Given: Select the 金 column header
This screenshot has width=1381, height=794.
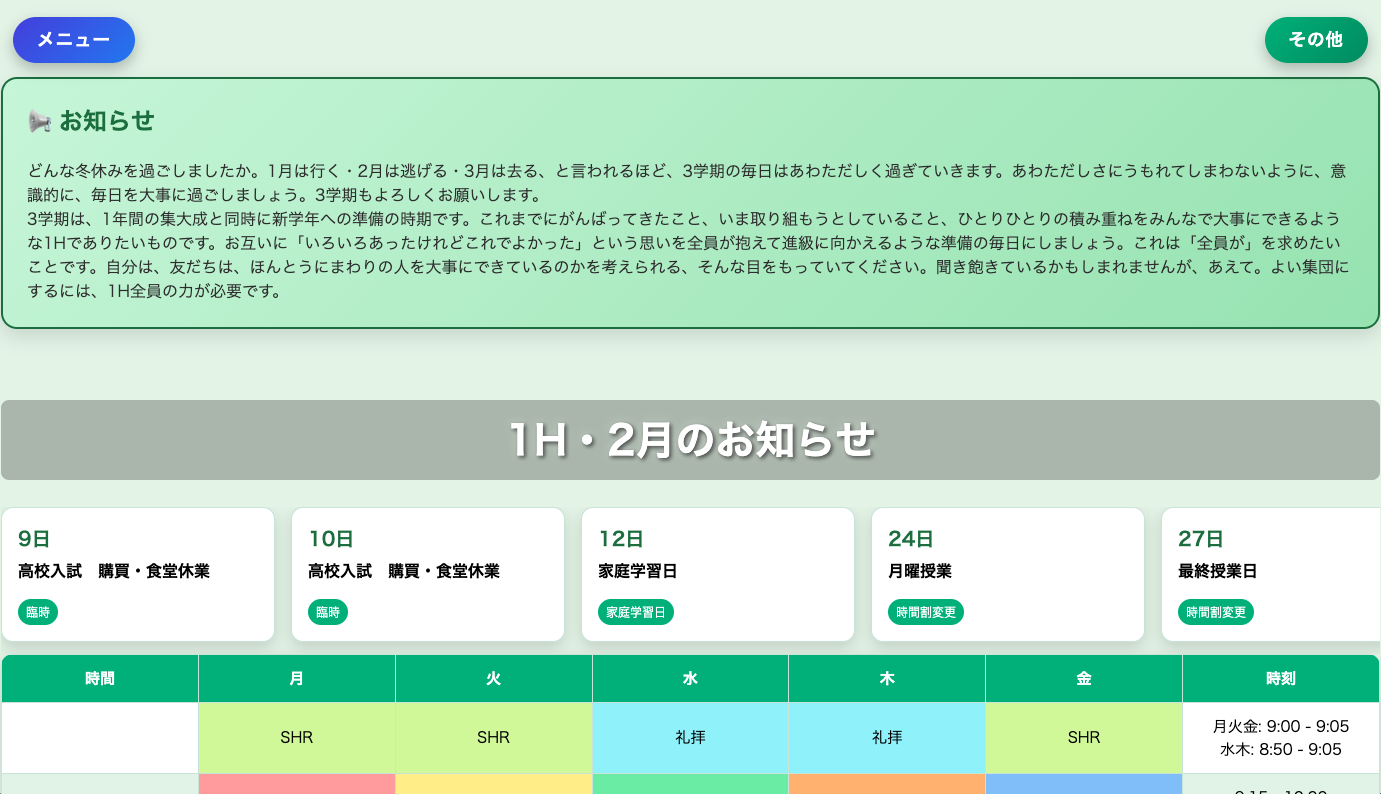Looking at the screenshot, I should point(1083,677).
